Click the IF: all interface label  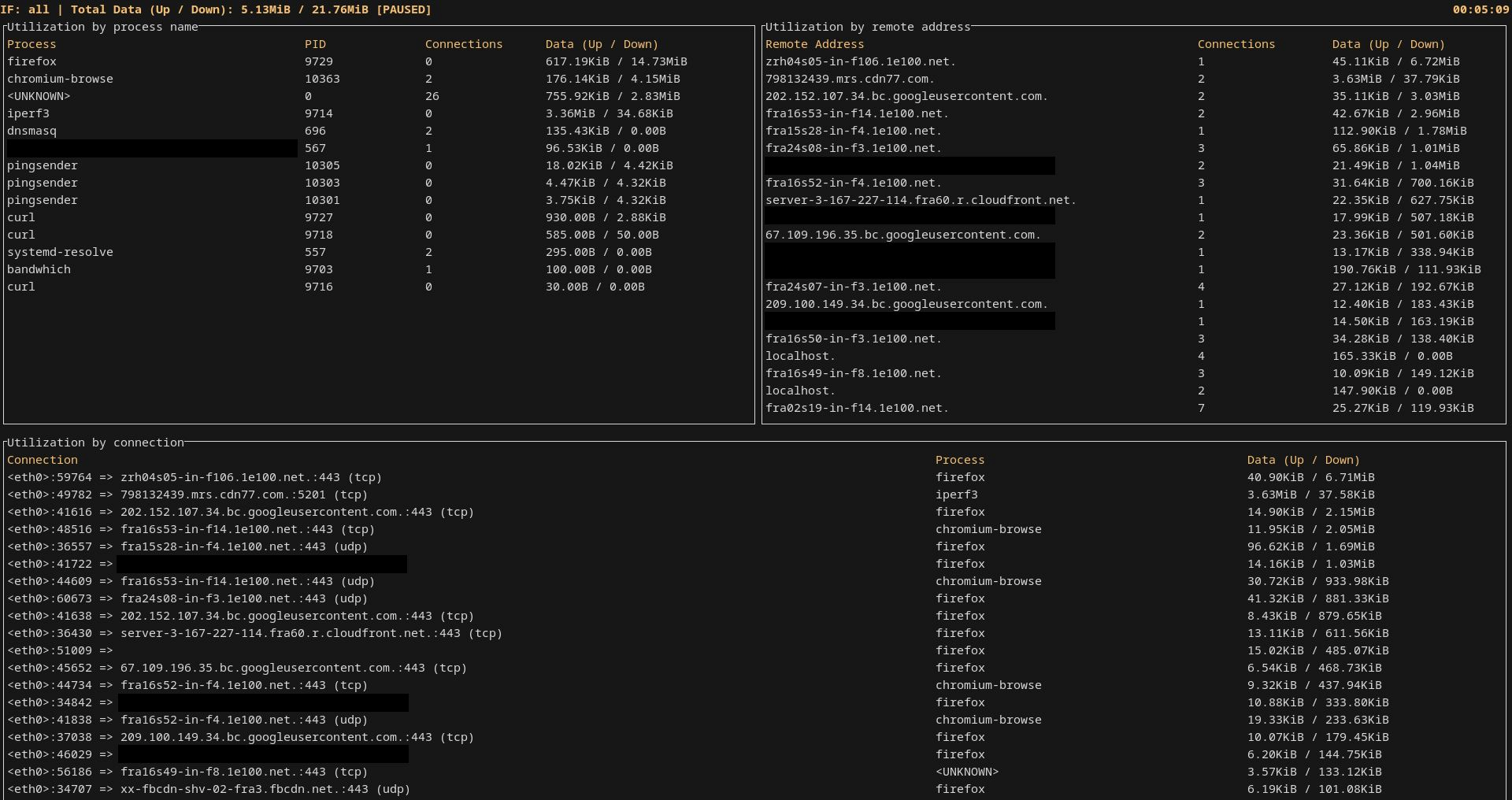click(x=24, y=9)
